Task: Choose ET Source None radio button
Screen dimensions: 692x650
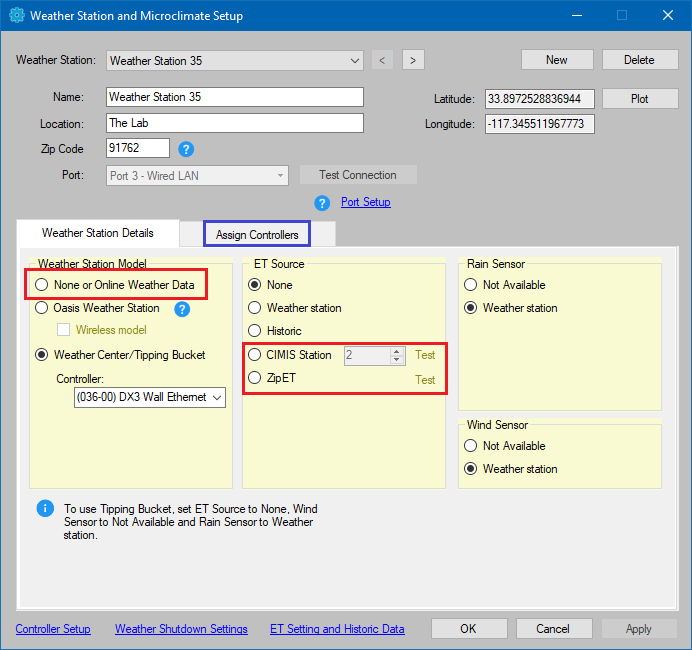Action: click(x=254, y=285)
